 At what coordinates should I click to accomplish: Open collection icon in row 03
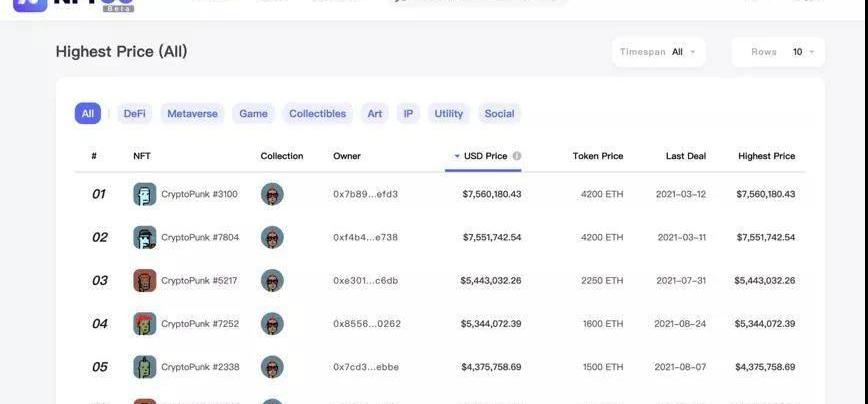(272, 280)
